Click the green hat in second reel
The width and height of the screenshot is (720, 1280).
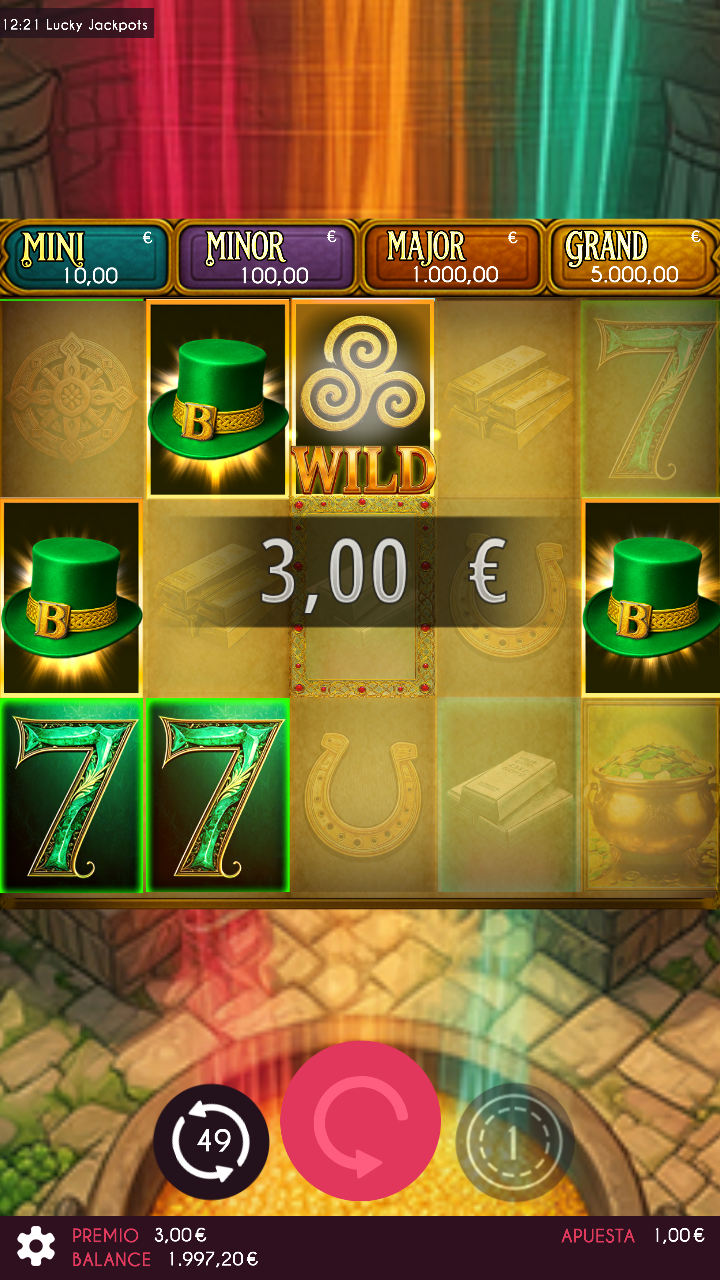pos(218,399)
